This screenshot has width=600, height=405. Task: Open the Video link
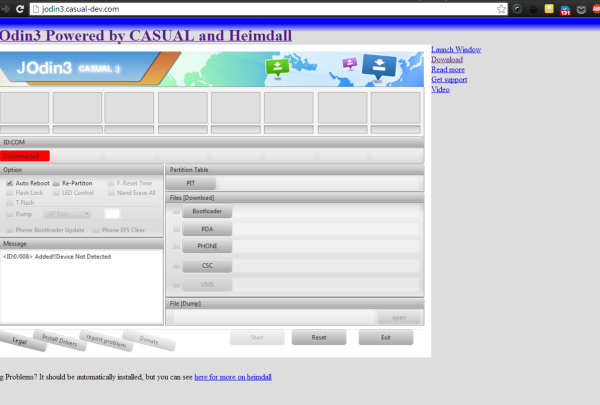tap(440, 89)
